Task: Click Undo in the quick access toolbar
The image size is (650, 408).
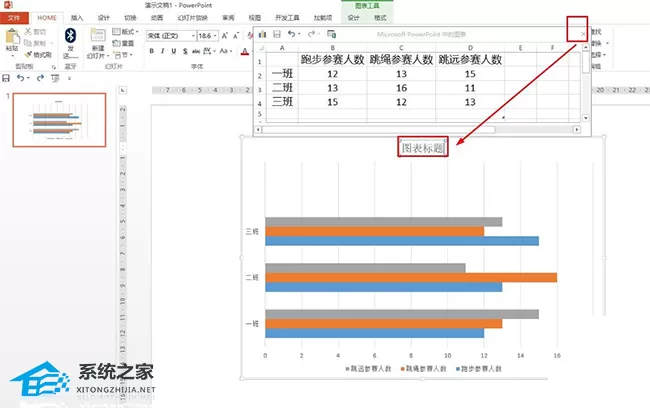Action: [20, 78]
